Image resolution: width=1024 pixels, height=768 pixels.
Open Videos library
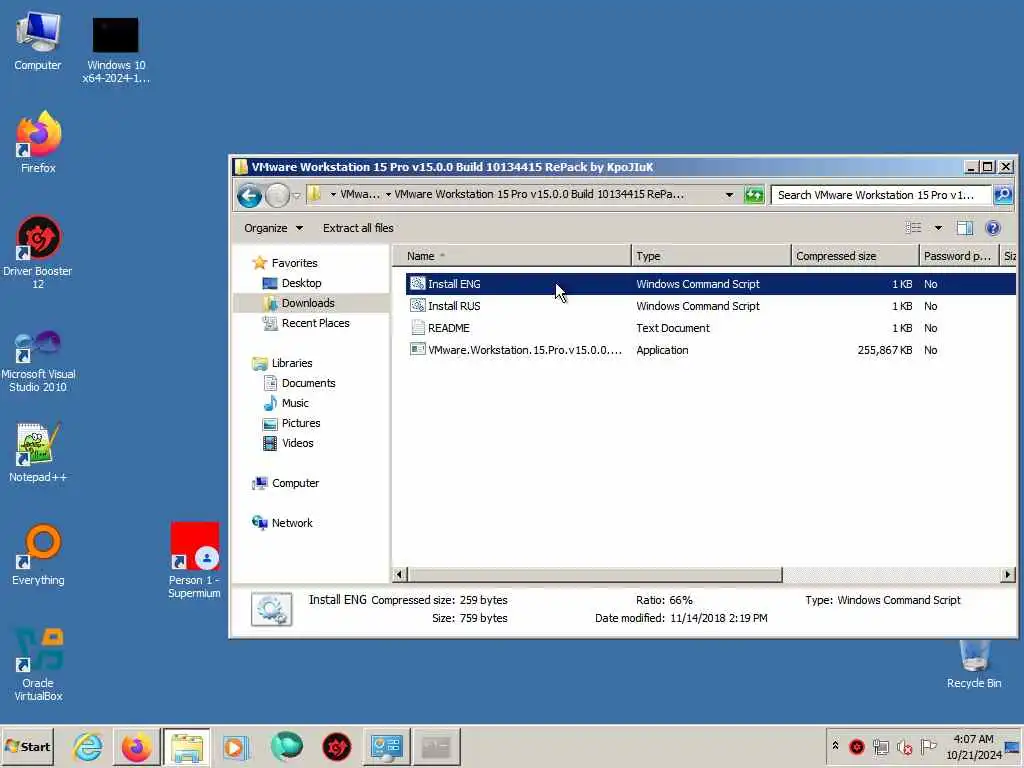pyautogui.click(x=297, y=443)
